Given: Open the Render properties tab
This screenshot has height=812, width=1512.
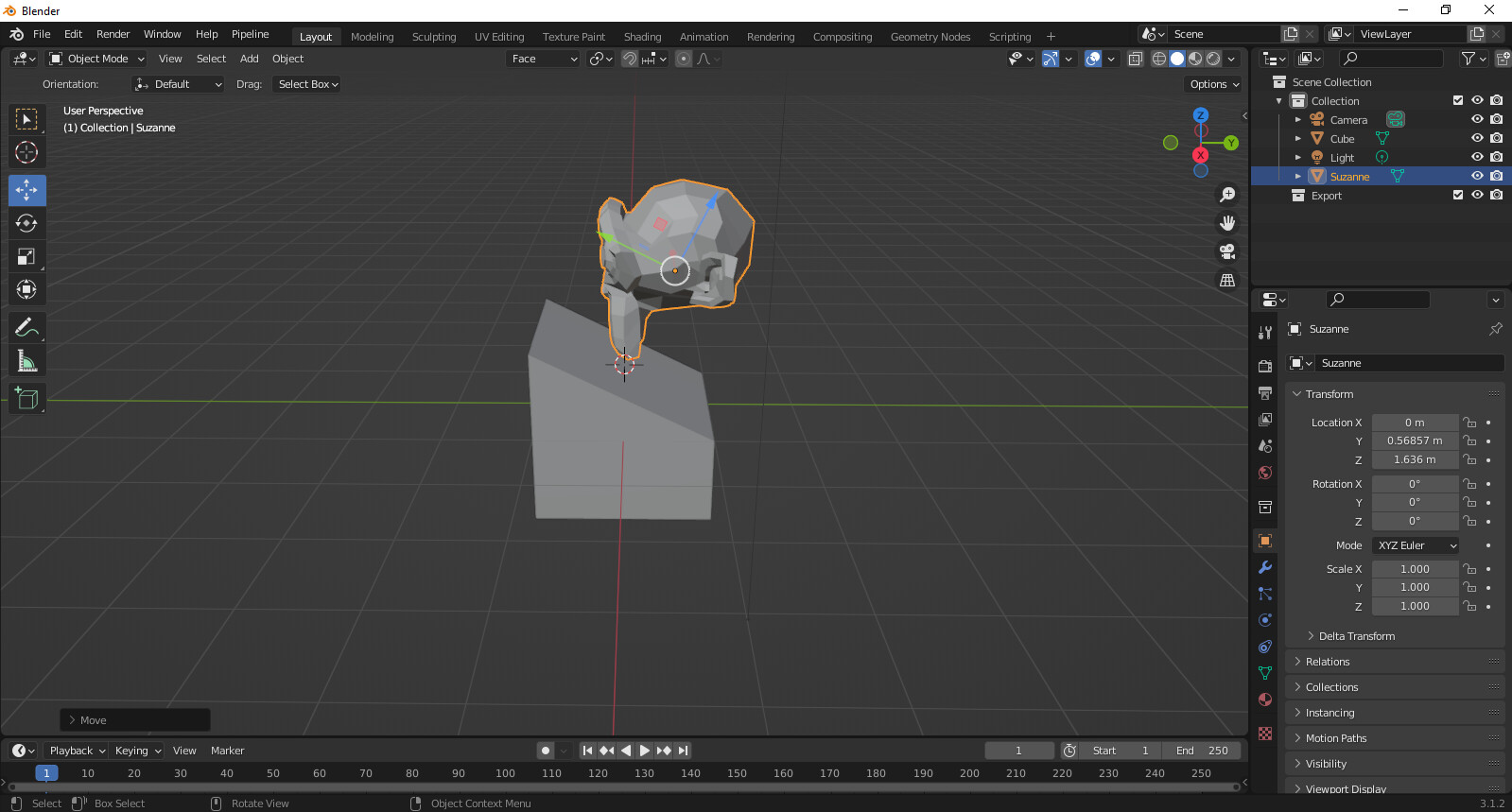Looking at the screenshot, I should [1265, 366].
